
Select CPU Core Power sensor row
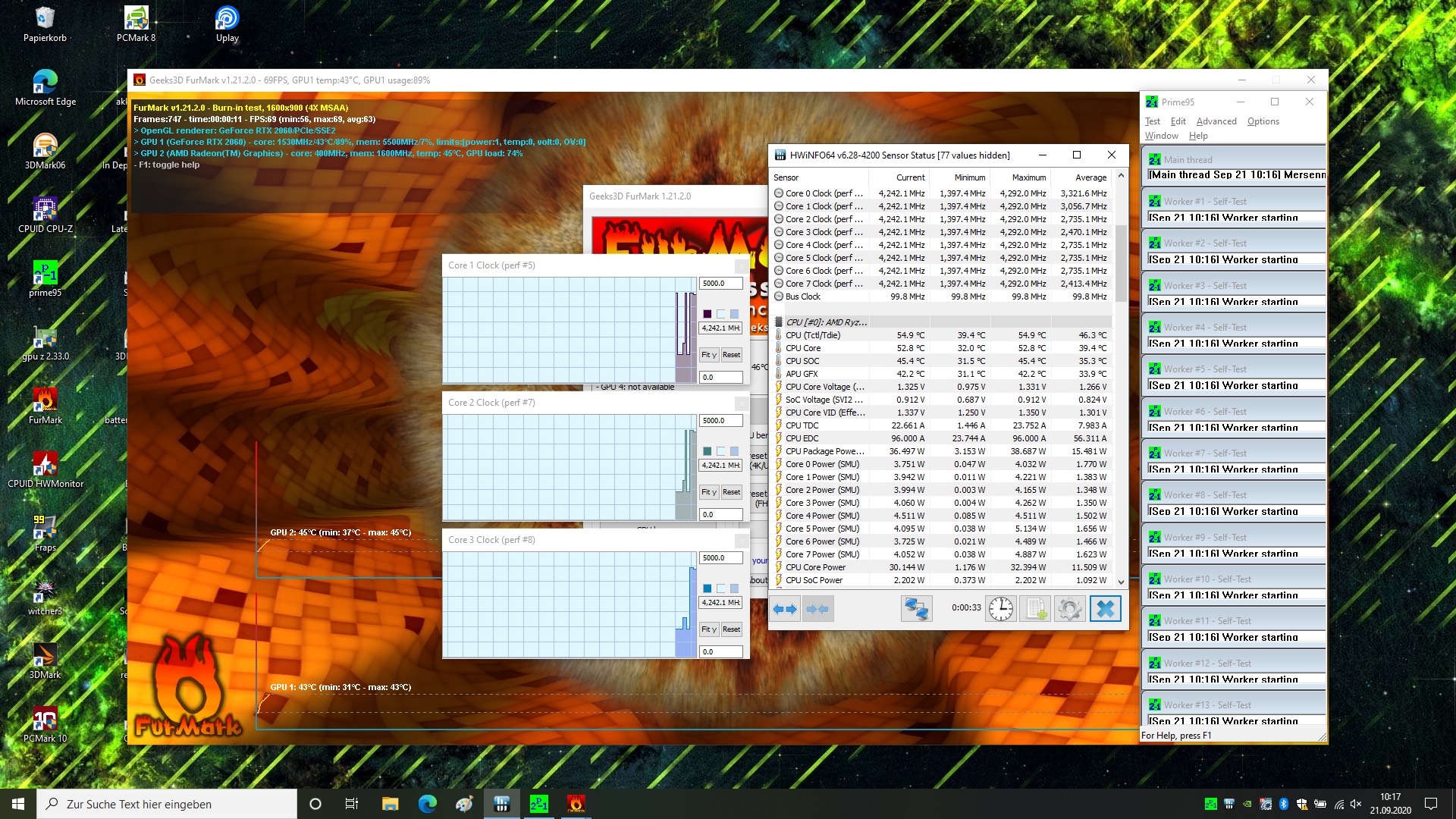(x=940, y=567)
